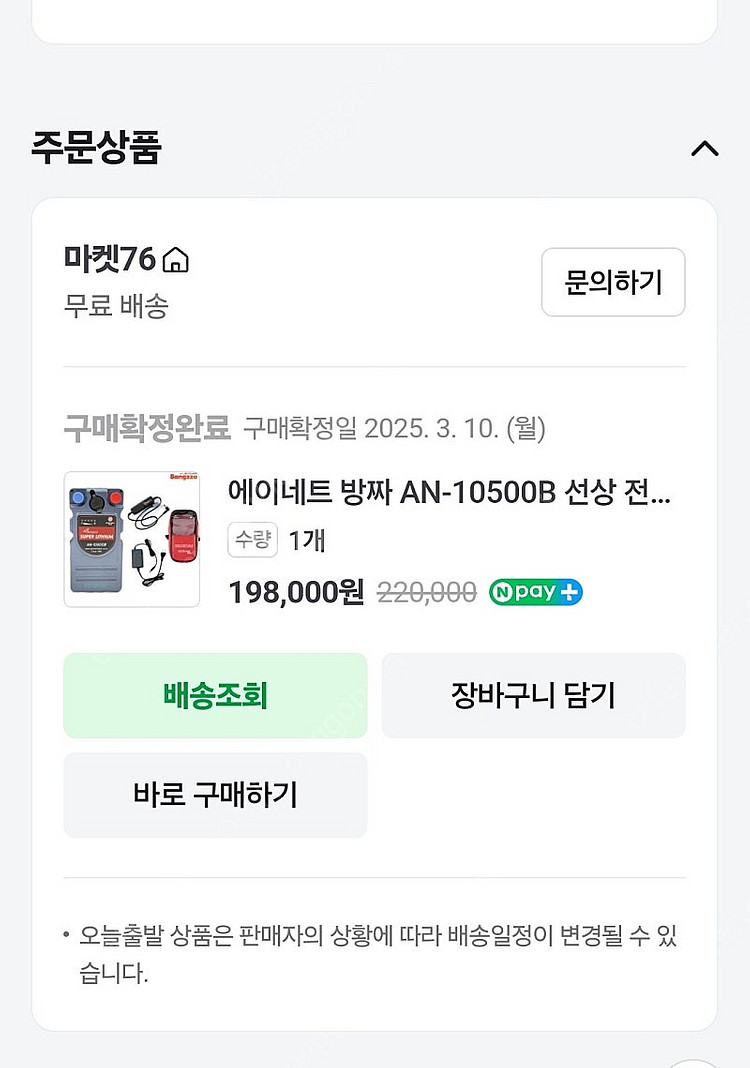This screenshot has width=750, height=1068.
Task: Tap the 수량 quantity tag
Action: click(253, 540)
